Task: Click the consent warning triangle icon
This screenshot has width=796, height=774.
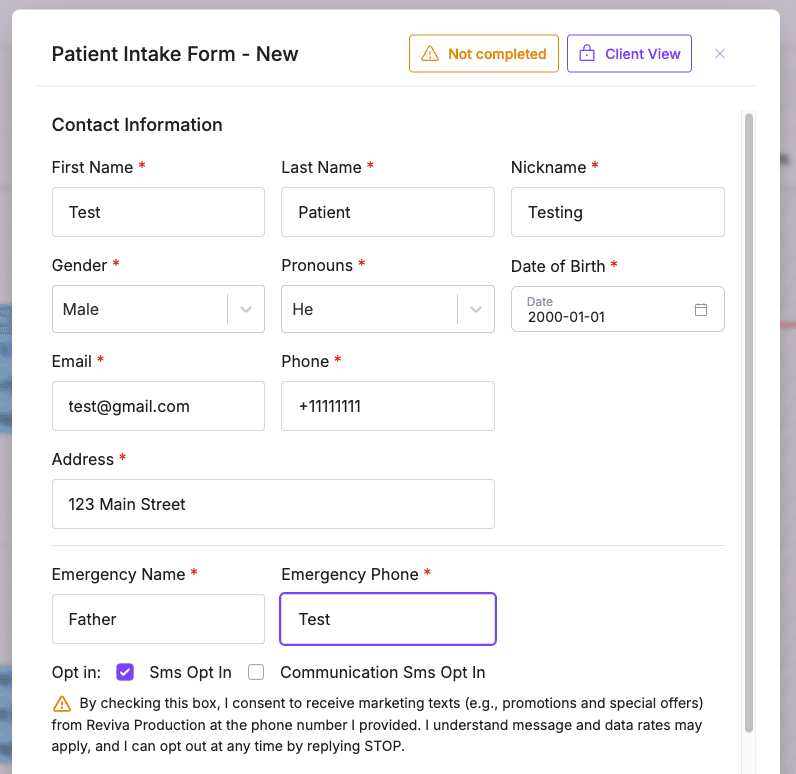Action: click(62, 703)
